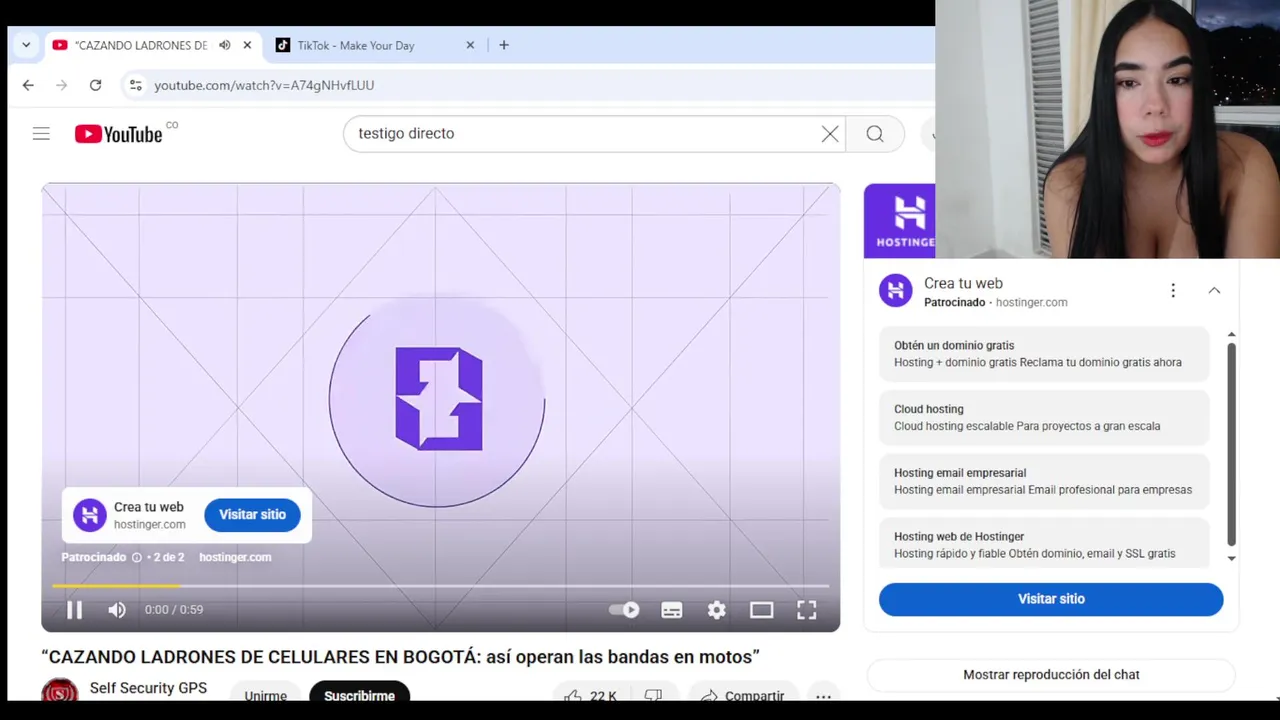The height and width of the screenshot is (720, 1280).
Task: Open Hostinger round avatar in sidebar ad
Action: coord(896,291)
